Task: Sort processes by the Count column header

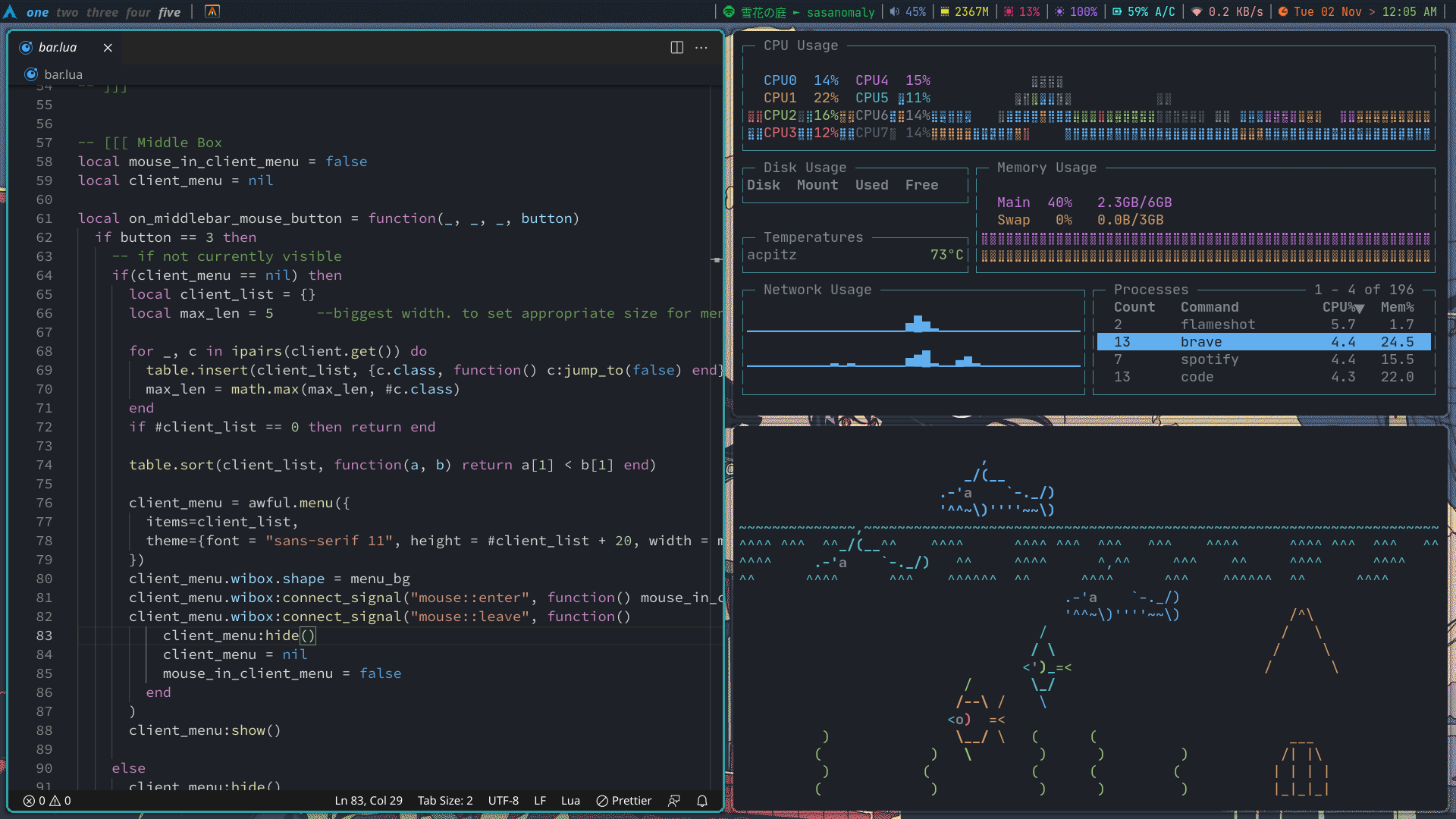Action: (1134, 307)
